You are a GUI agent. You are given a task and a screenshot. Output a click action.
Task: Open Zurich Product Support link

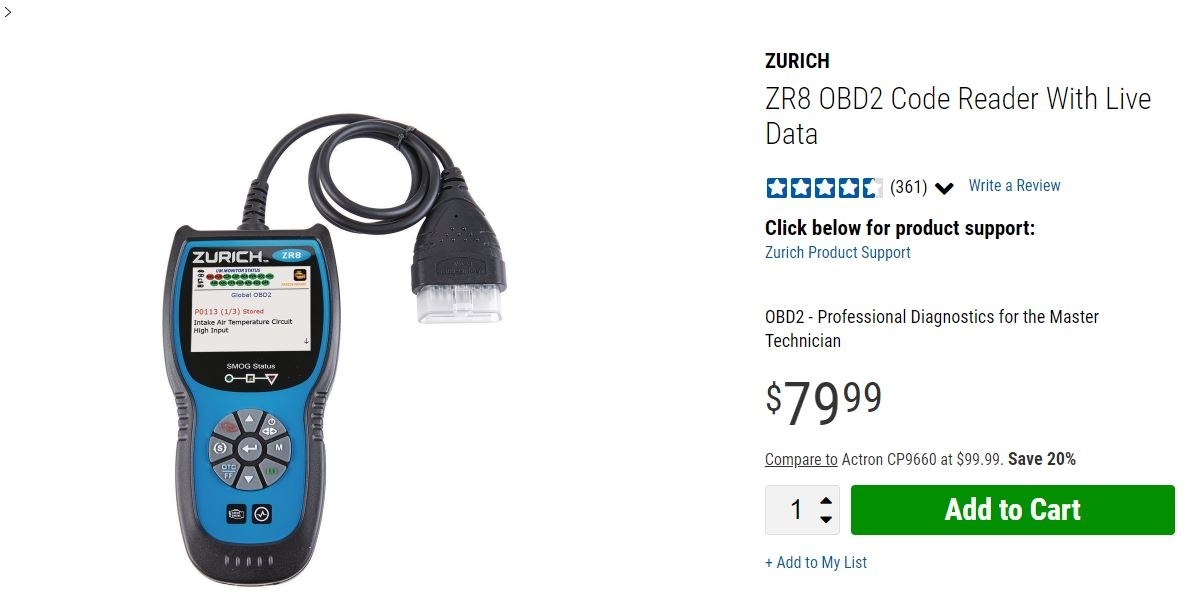click(838, 252)
